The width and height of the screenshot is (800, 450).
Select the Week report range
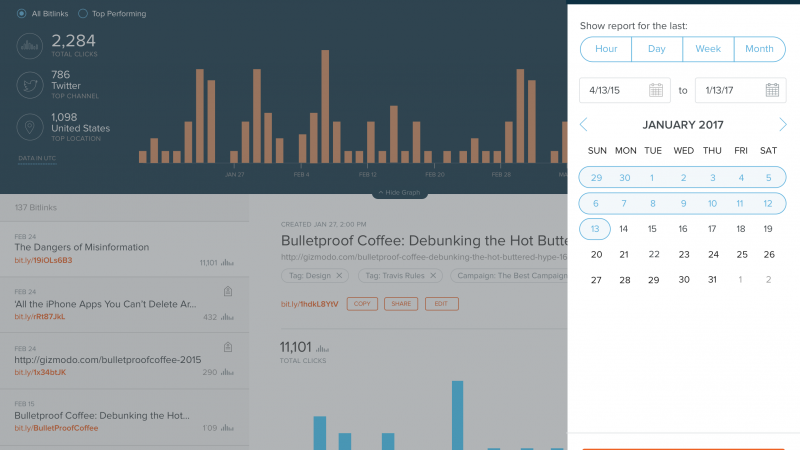(x=708, y=49)
